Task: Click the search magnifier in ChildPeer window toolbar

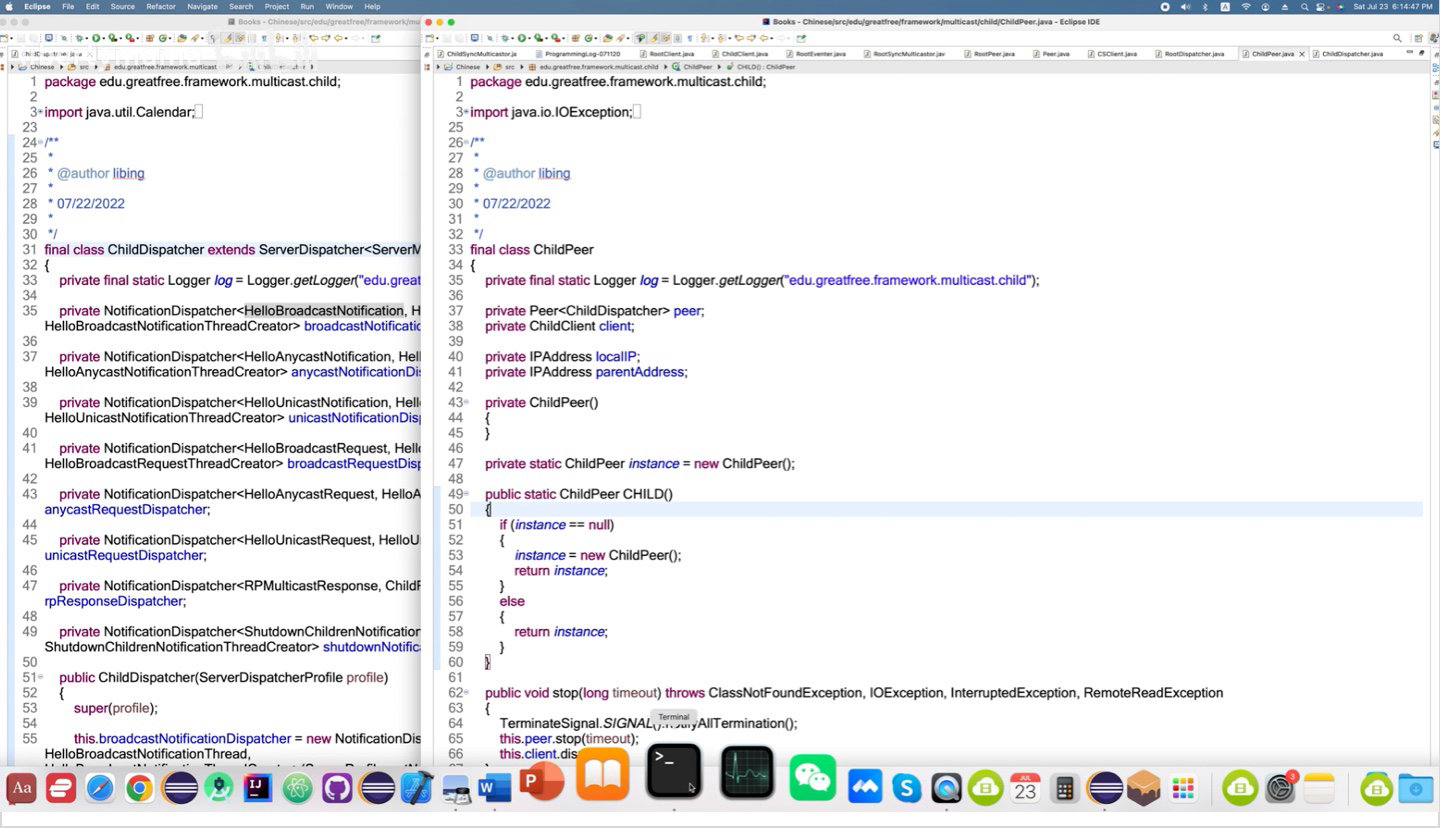Action: 1397,38
